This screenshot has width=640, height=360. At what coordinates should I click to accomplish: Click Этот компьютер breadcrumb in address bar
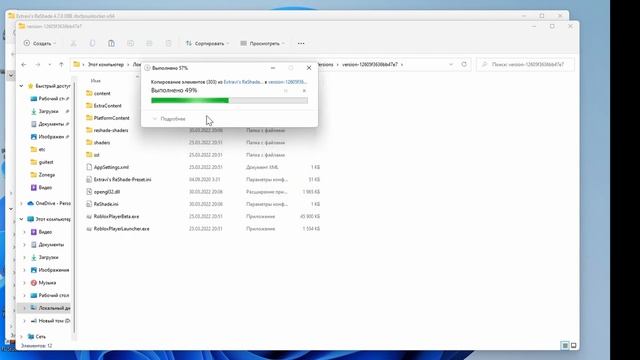click(x=106, y=64)
